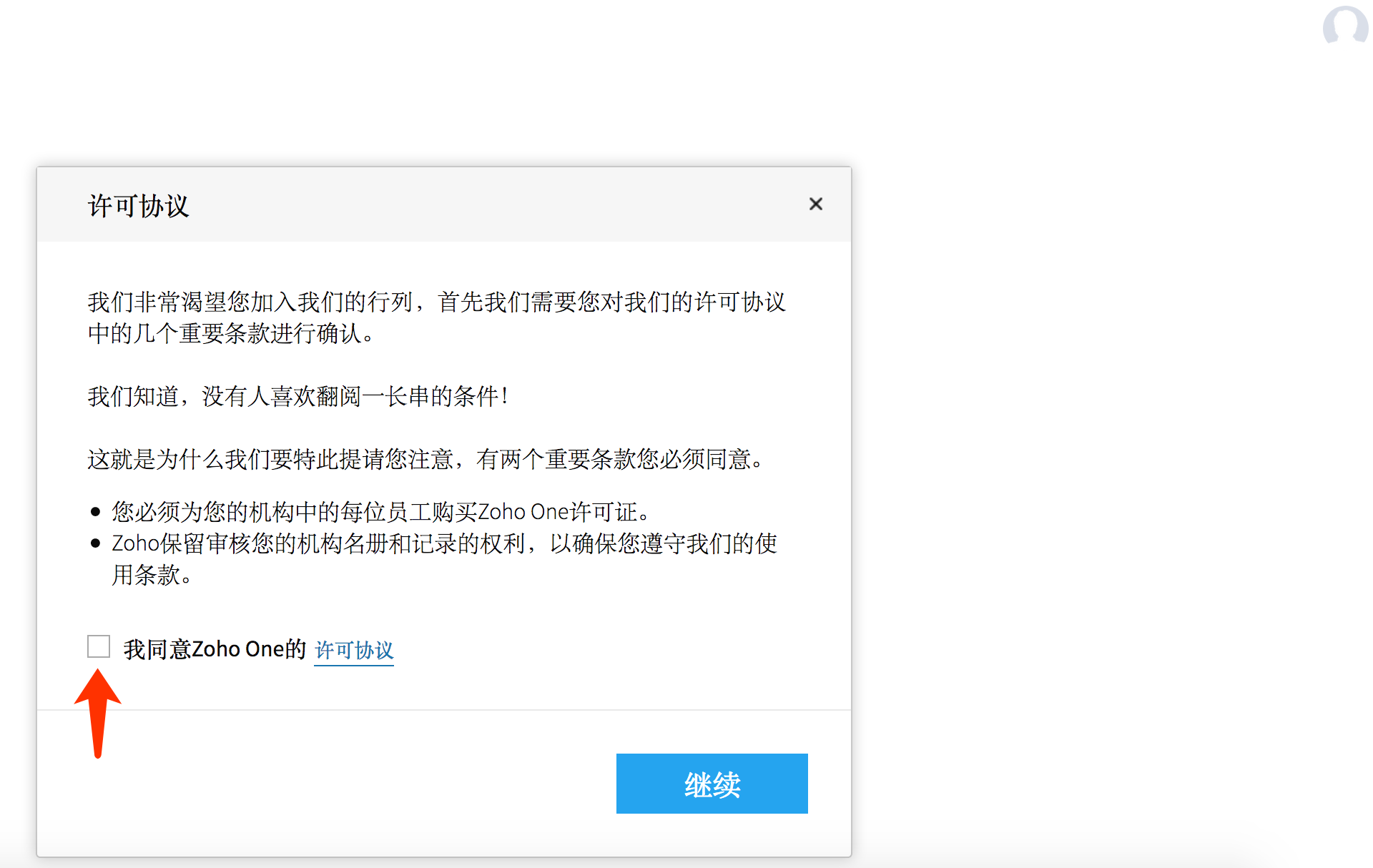The image size is (1373, 868).
Task: Click the sentence 我们知道，没有人喜欢翻阅一长串的条件
Action: point(297,396)
